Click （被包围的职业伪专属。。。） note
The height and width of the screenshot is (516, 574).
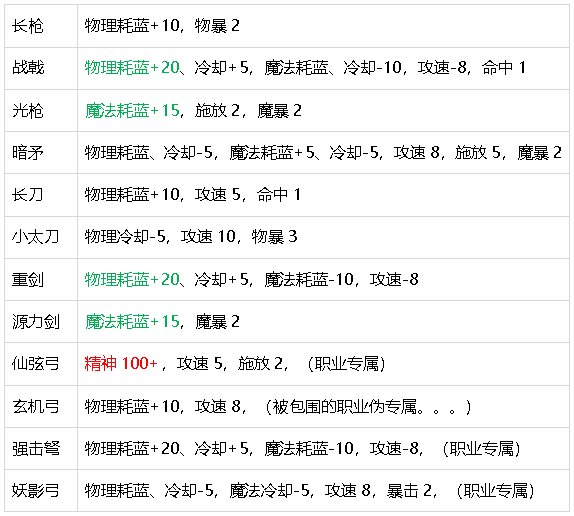tap(368, 406)
